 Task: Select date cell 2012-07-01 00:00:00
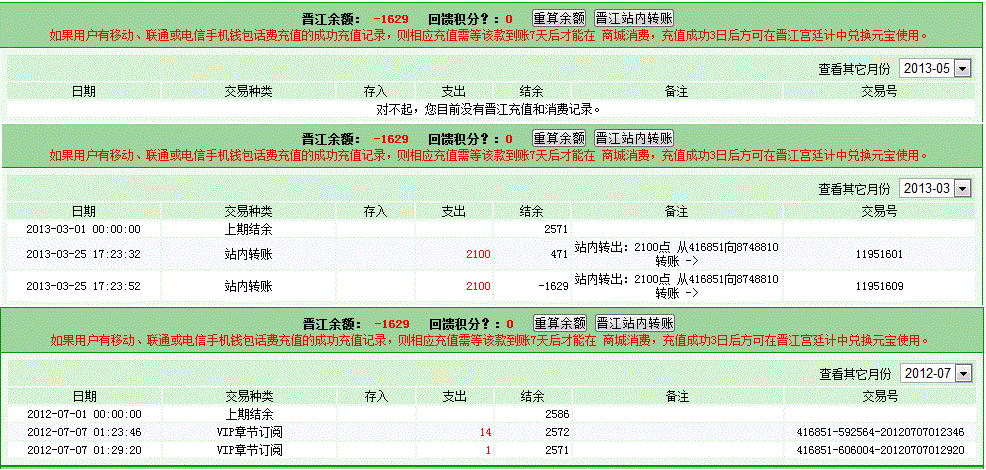[x=84, y=414]
